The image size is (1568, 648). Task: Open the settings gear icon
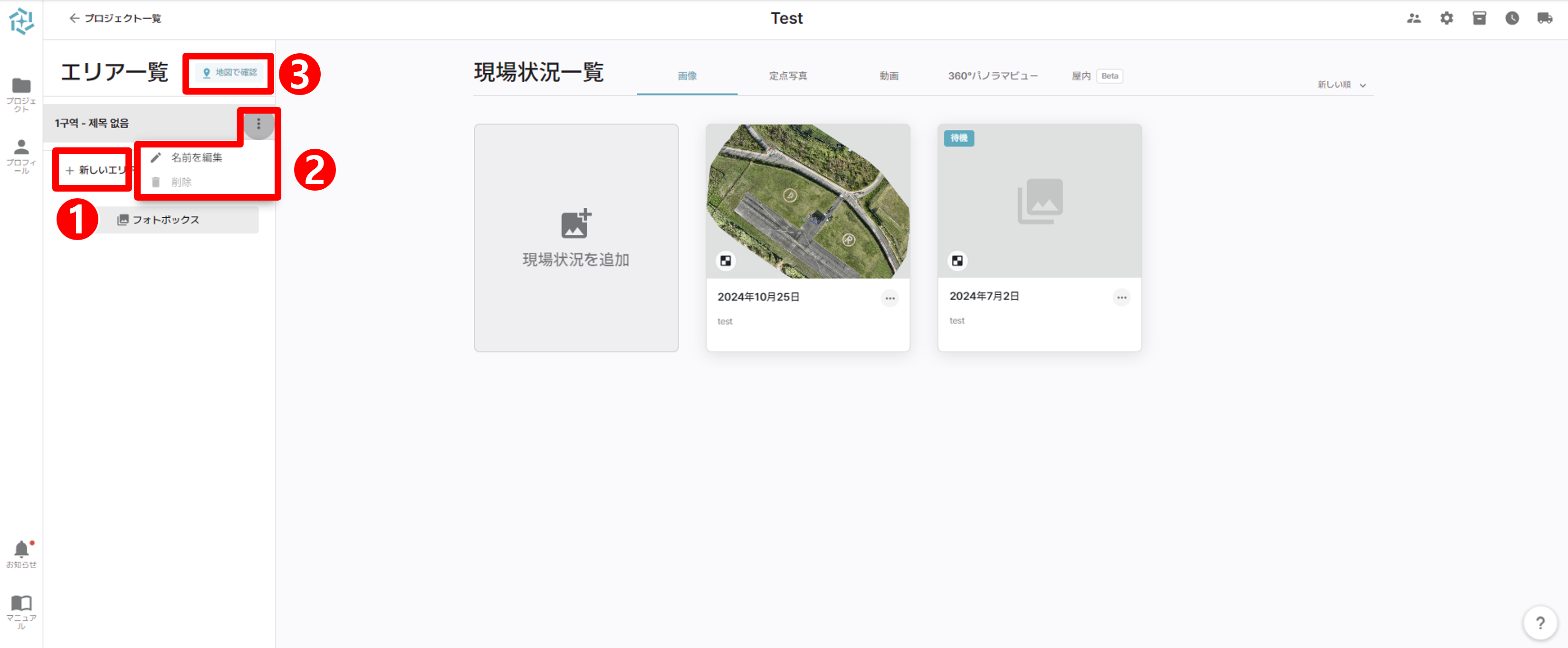(x=1447, y=18)
